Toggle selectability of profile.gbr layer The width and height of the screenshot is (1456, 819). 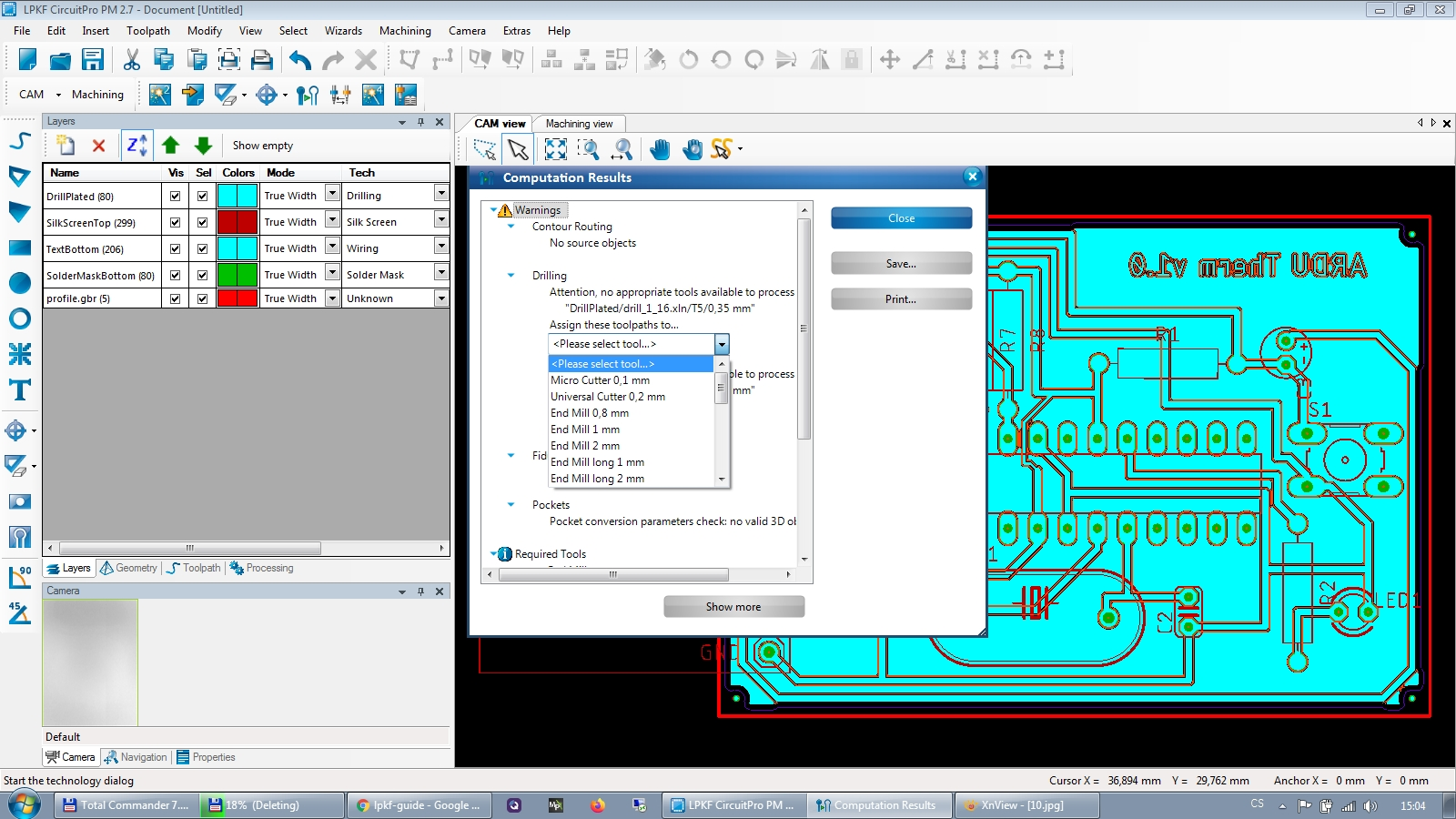202,298
